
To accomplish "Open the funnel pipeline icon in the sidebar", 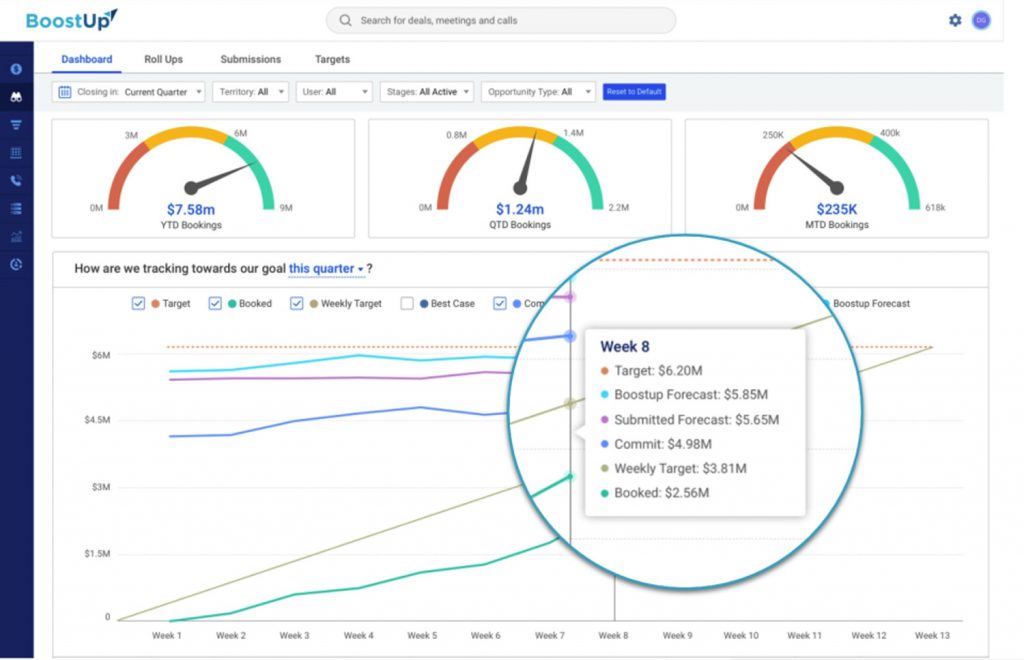I will coord(16,125).
